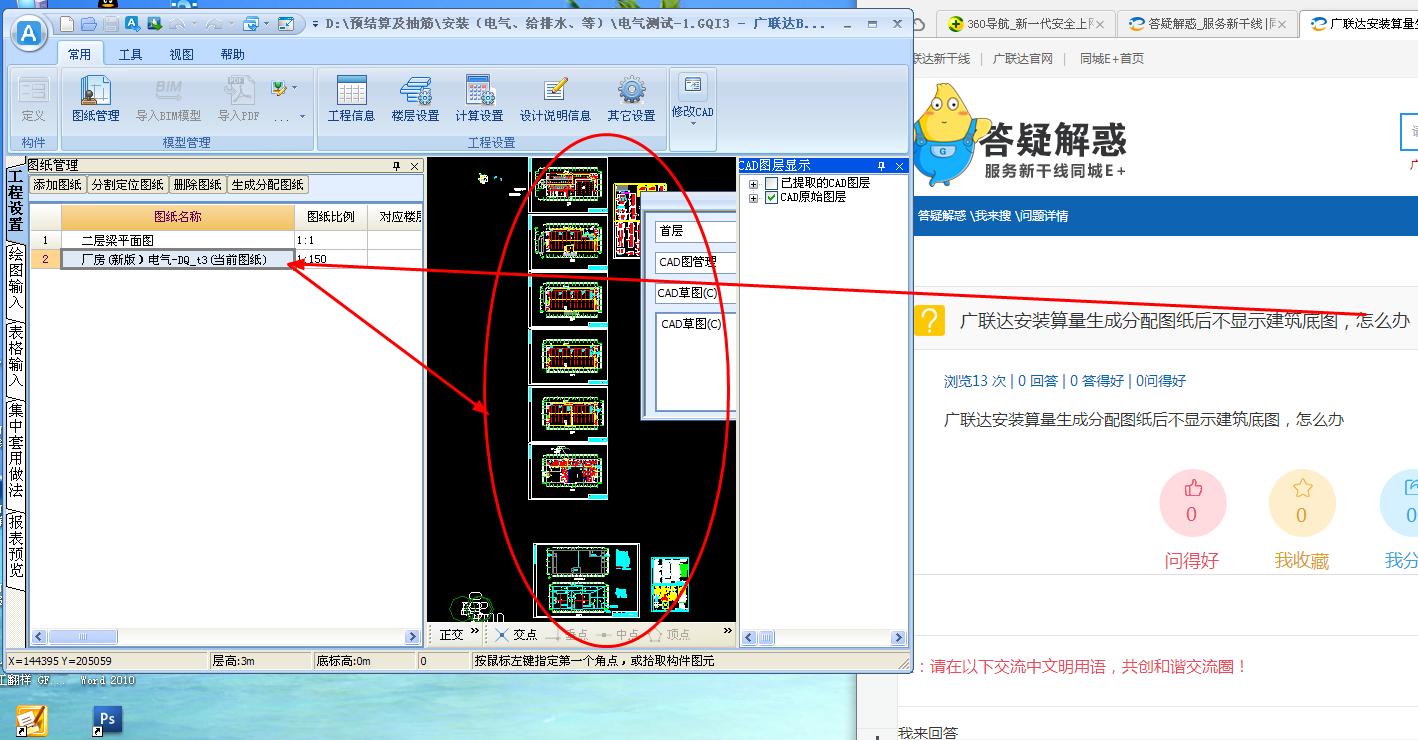Click the blue A find icon in quick access toolbar

(132, 24)
